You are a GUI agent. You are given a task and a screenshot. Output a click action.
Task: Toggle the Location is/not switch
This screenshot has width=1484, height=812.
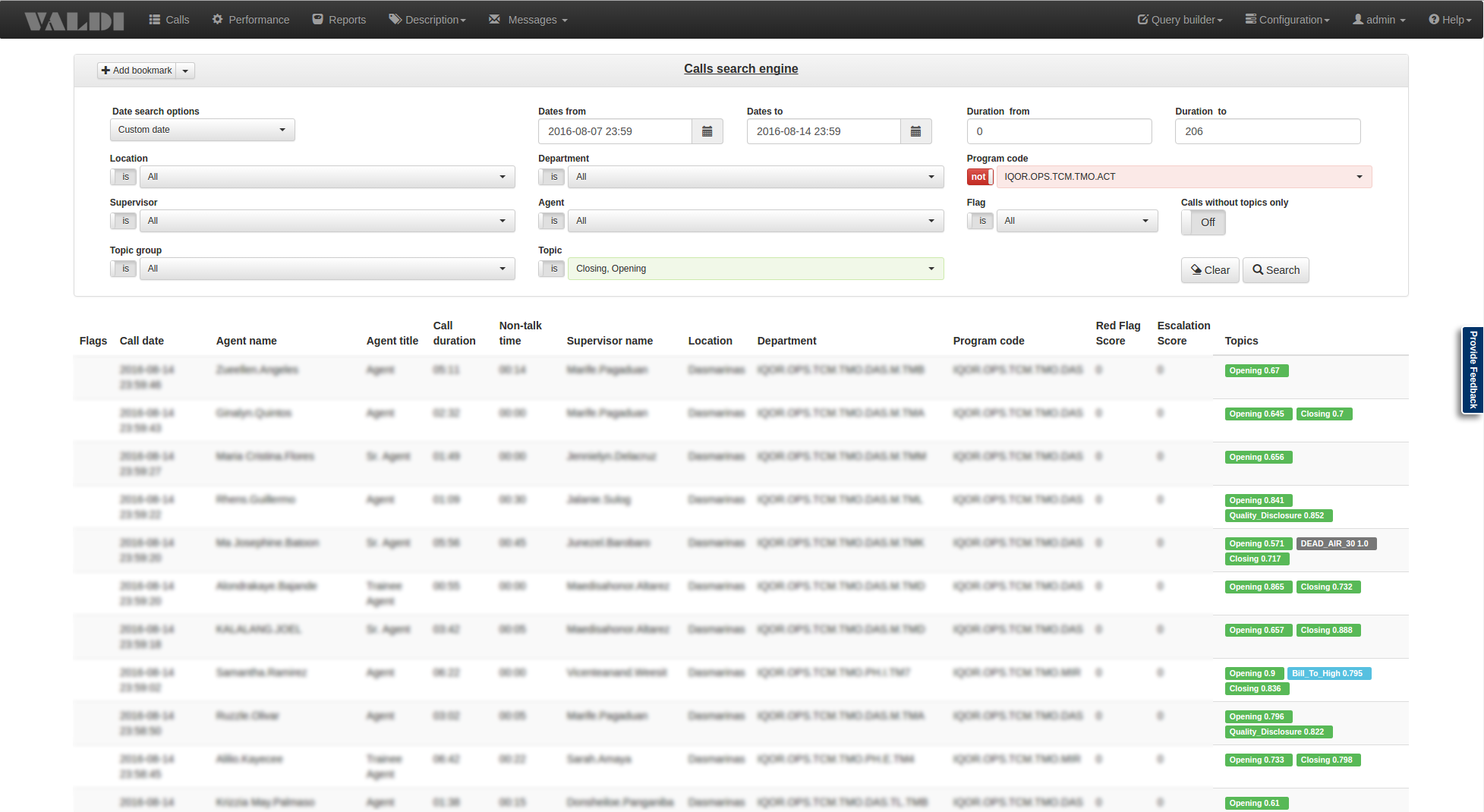[123, 177]
